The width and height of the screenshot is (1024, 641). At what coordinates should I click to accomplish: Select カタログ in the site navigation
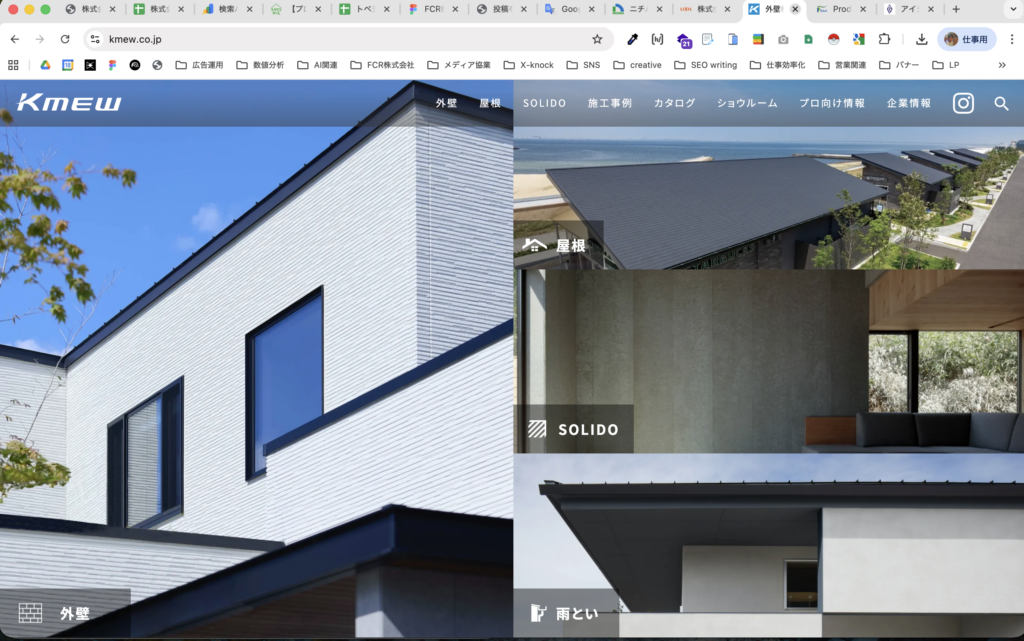coord(674,103)
